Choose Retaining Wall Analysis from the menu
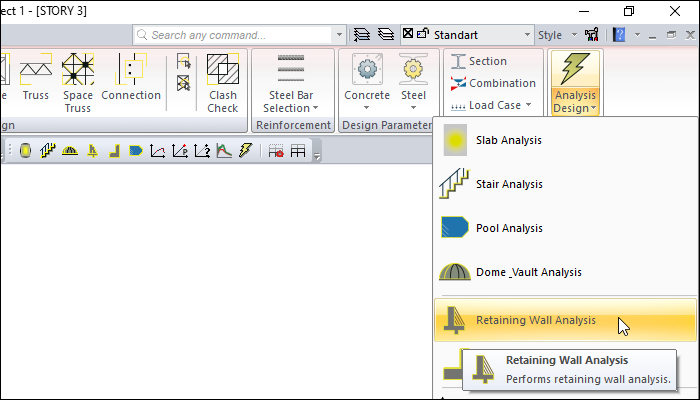 [x=565, y=320]
